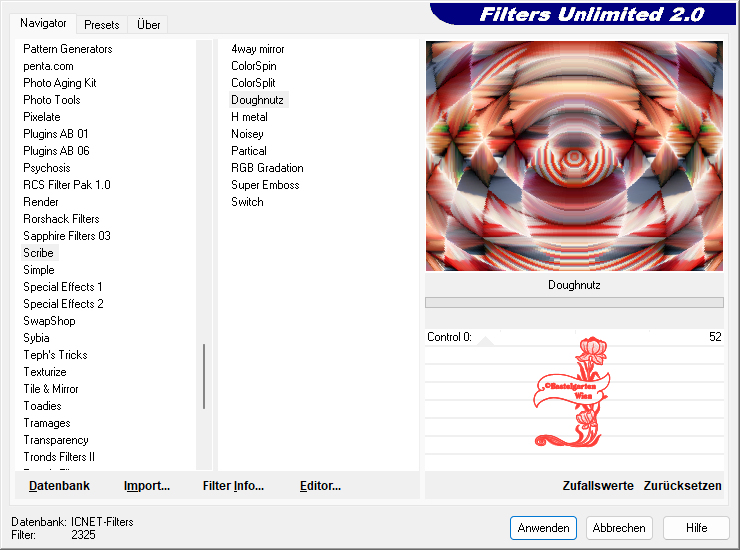Select Render category
Viewport: 740px width, 550px height.
pos(41,202)
